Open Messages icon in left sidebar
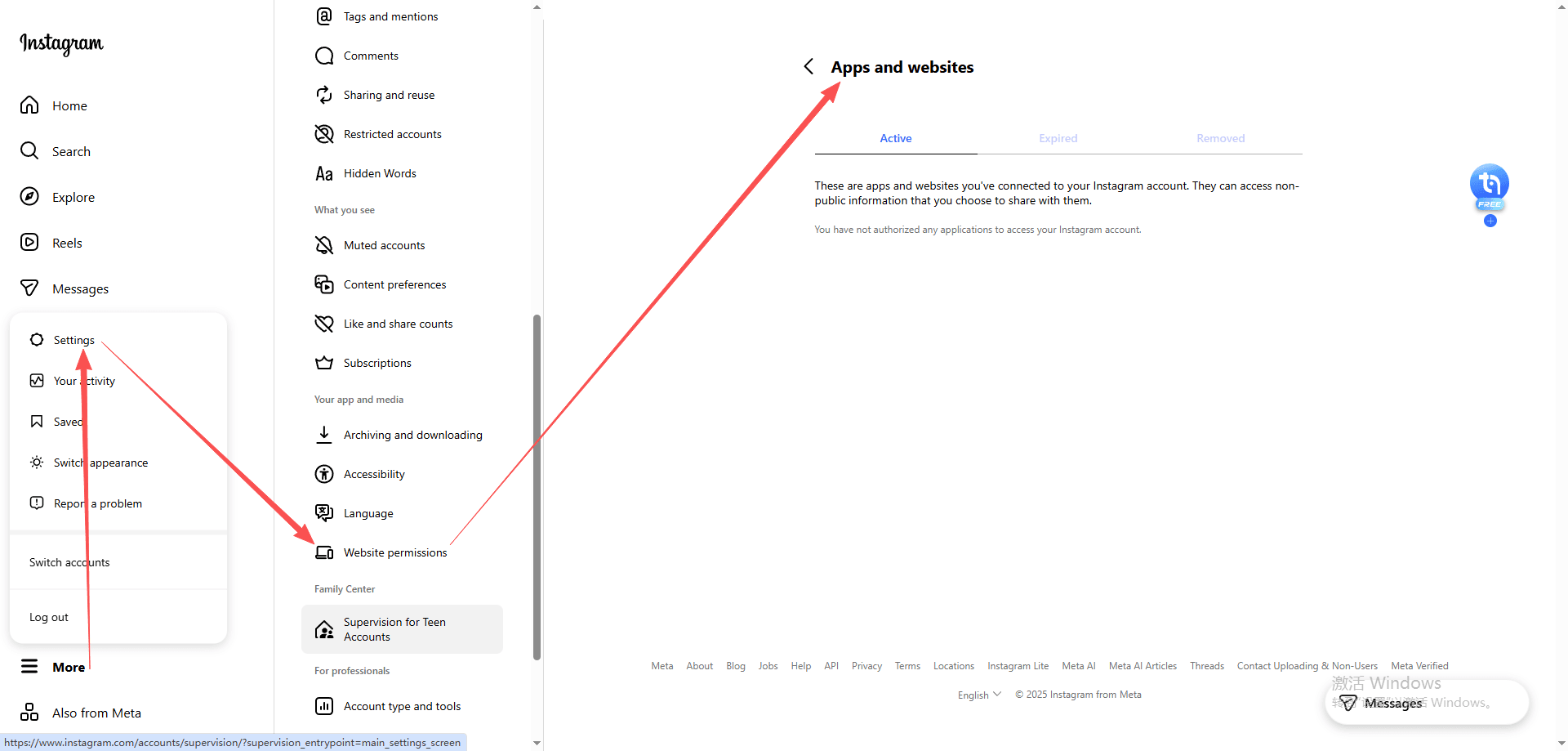Image resolution: width=1568 pixels, height=751 pixels. pyautogui.click(x=29, y=288)
